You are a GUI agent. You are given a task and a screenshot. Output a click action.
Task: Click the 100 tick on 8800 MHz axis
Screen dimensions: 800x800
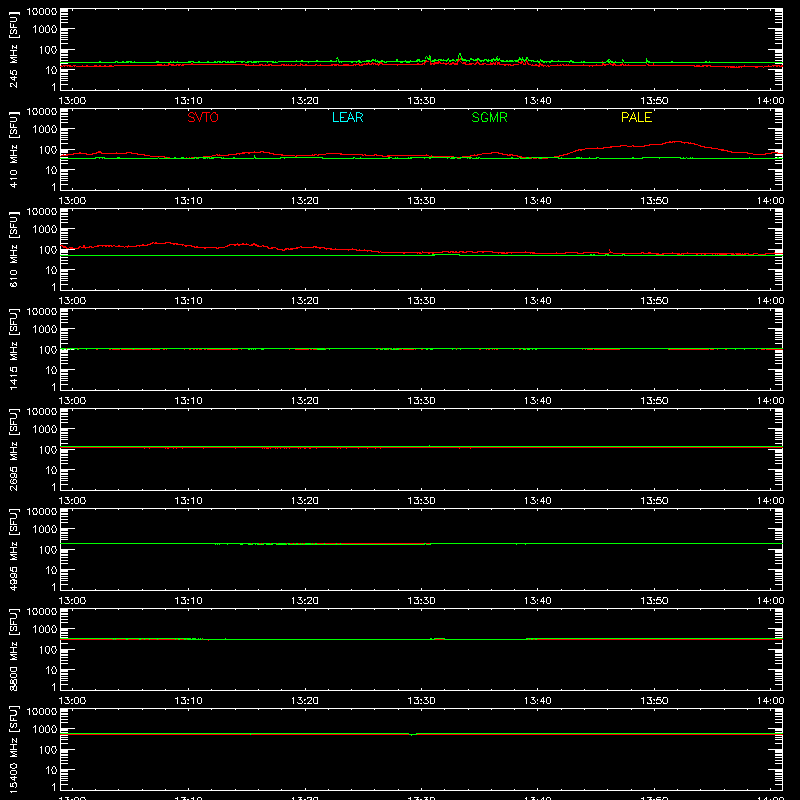click(x=48, y=650)
